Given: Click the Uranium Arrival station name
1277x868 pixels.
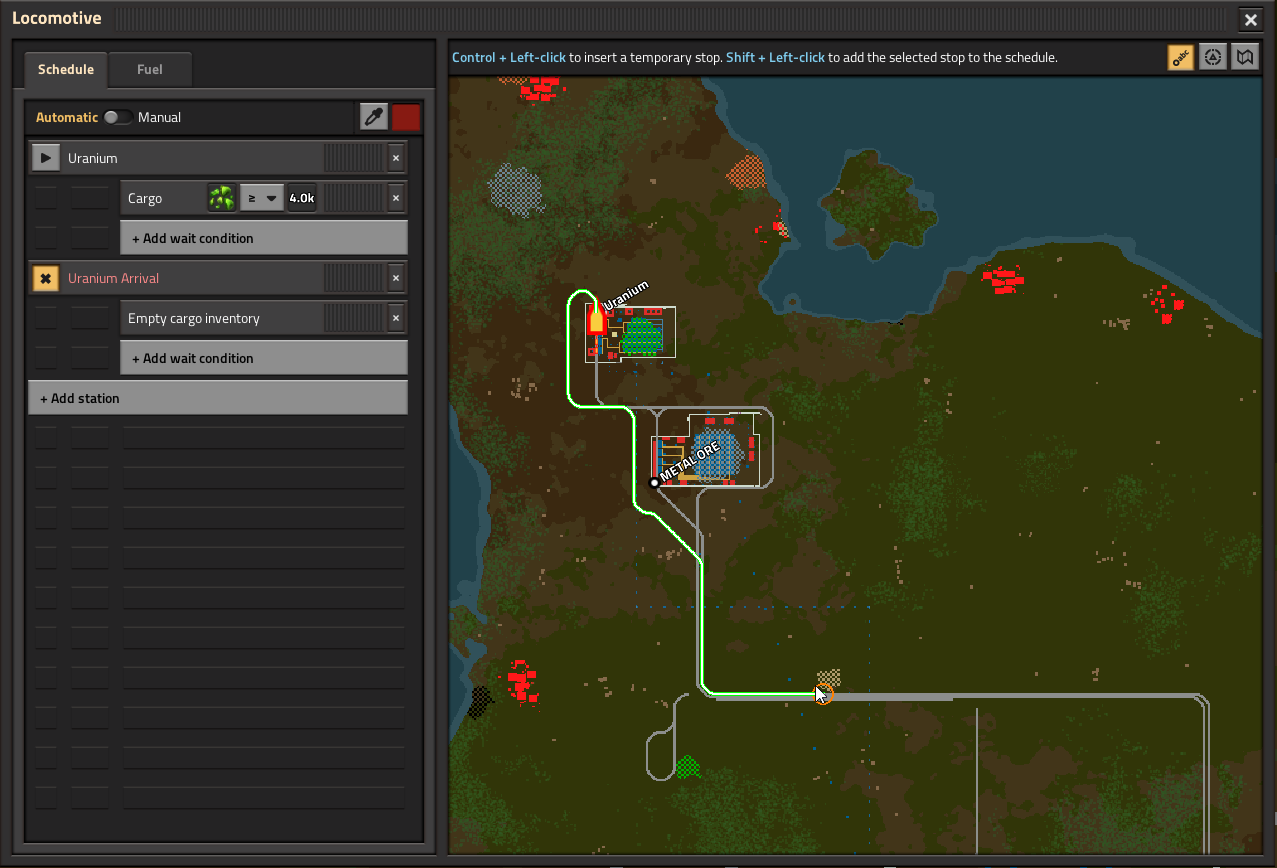Looking at the screenshot, I should coord(113,278).
